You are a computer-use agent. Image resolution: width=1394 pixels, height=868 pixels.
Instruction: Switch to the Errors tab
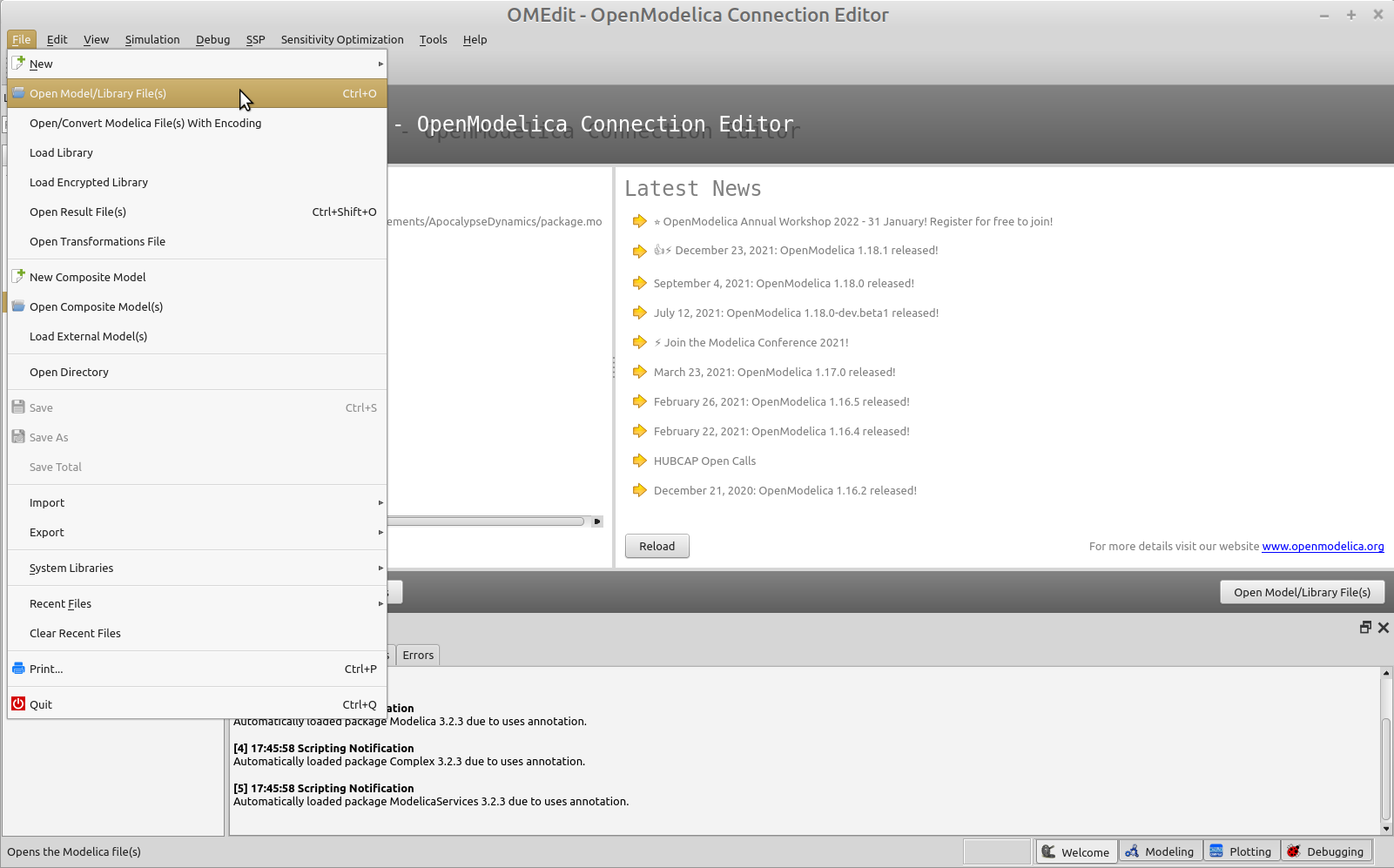(x=418, y=655)
